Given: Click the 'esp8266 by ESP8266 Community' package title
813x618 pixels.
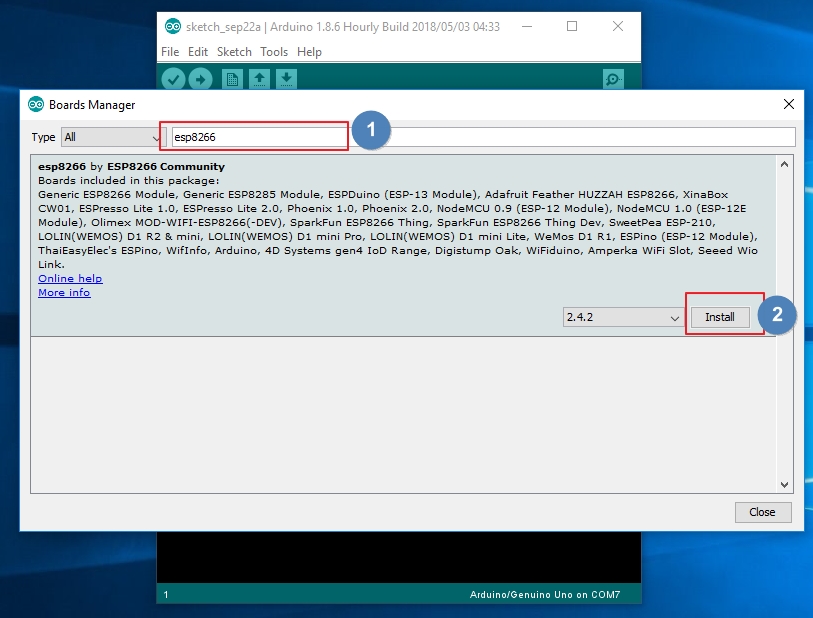Looking at the screenshot, I should [131, 166].
